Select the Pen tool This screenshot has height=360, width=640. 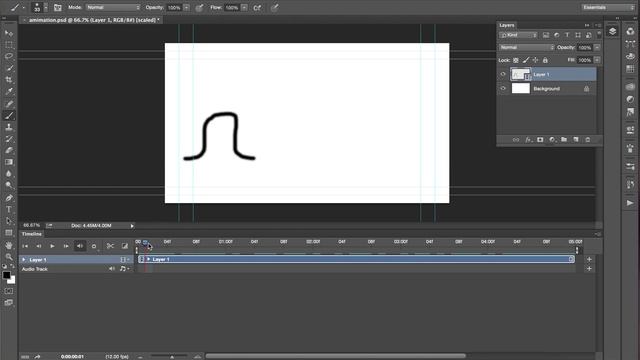coord(9,198)
